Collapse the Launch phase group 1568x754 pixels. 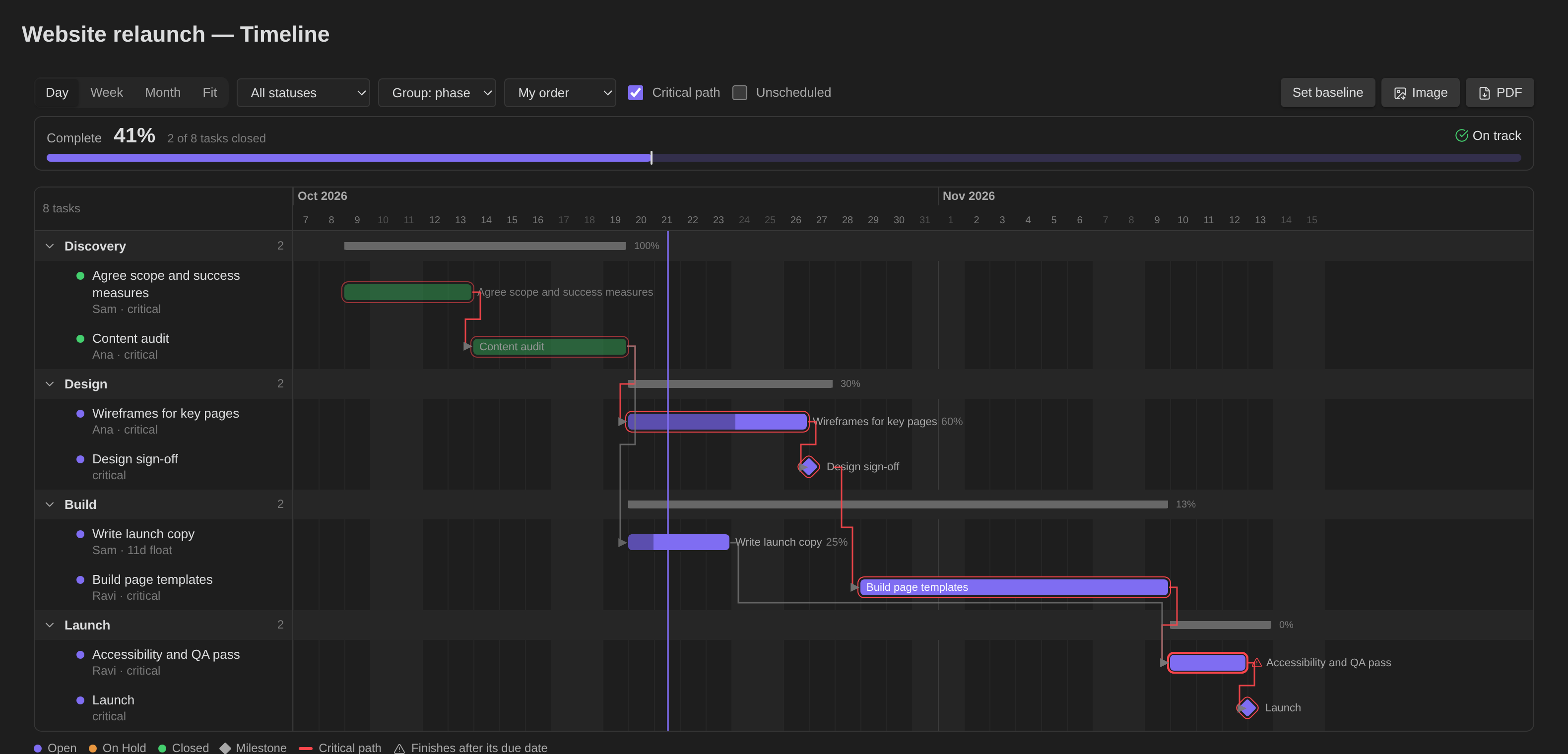[x=50, y=625]
